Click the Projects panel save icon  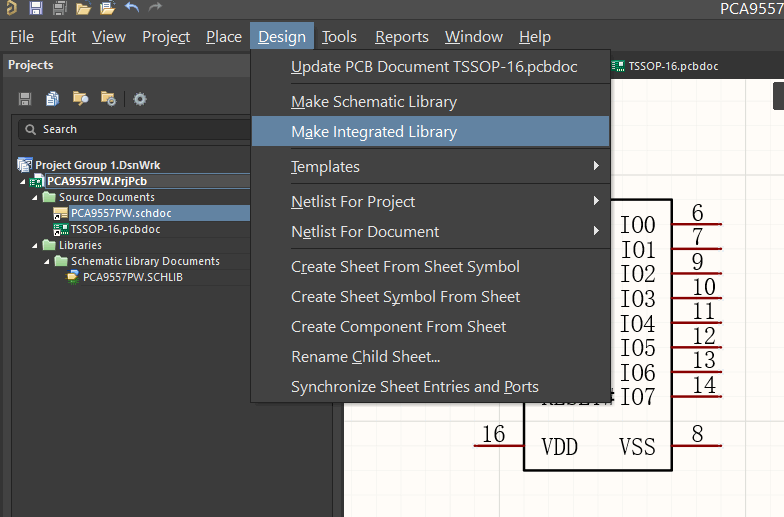pos(25,99)
